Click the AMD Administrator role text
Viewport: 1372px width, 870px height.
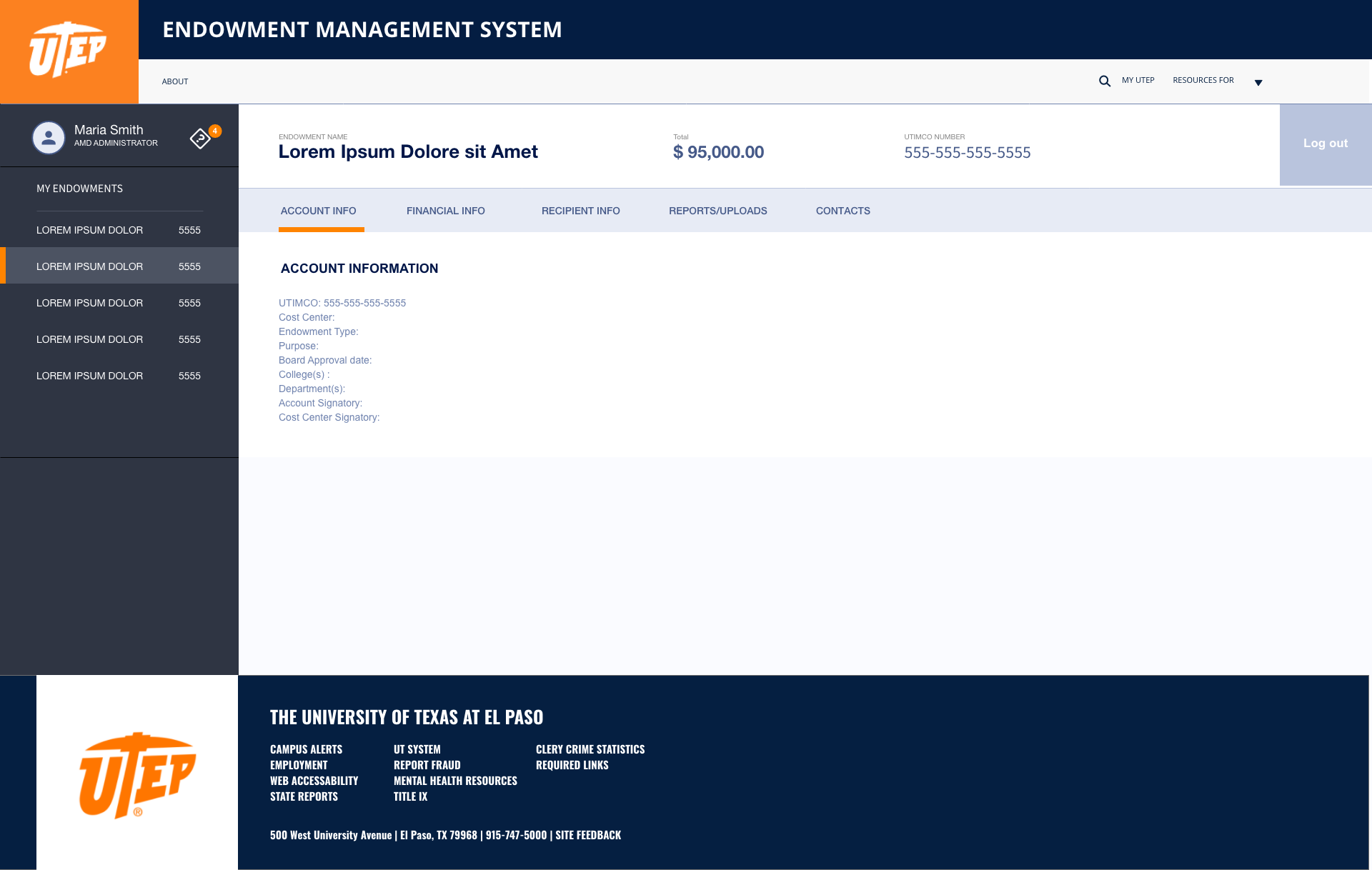click(x=116, y=144)
